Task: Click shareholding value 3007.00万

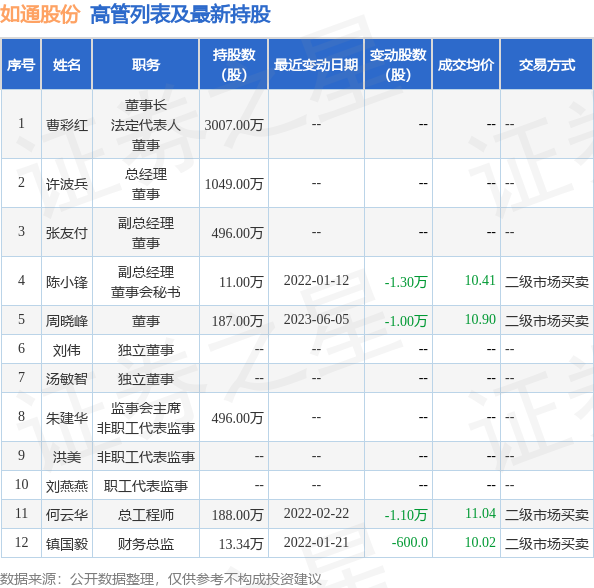Action: pyautogui.click(x=234, y=125)
